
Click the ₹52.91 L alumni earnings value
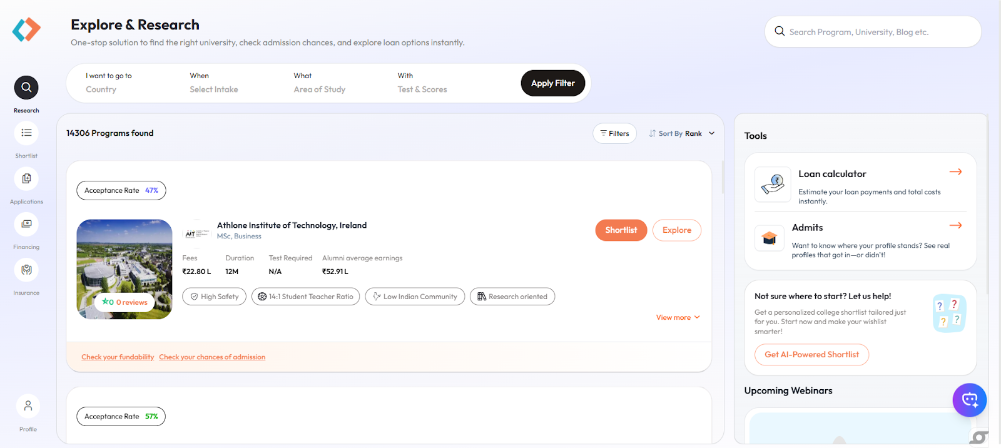pos(335,271)
